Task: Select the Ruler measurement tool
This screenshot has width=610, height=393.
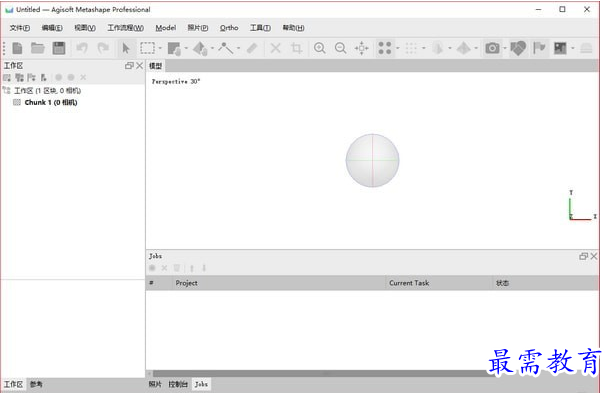Action: (252, 48)
